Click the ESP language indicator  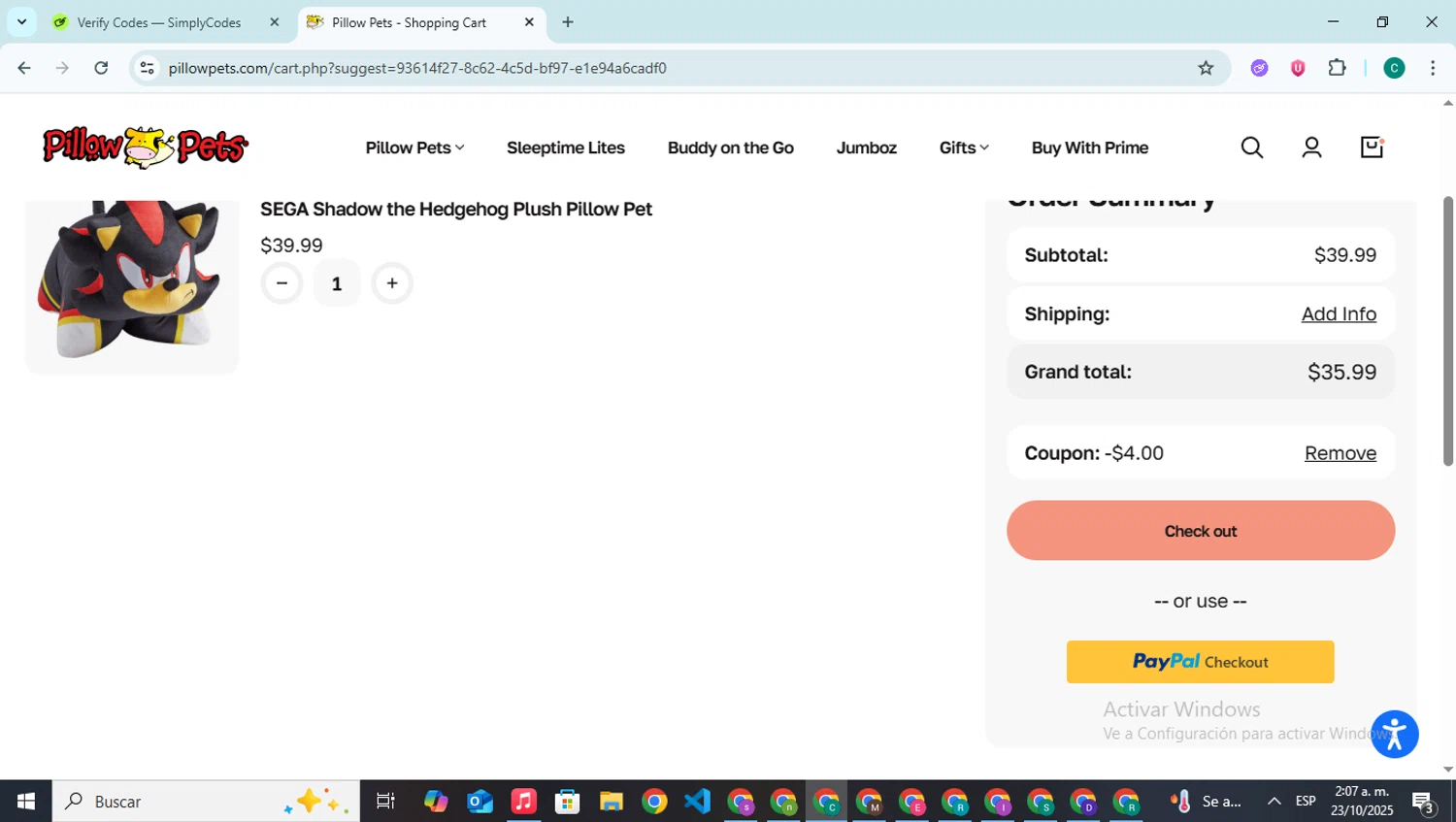click(x=1306, y=802)
